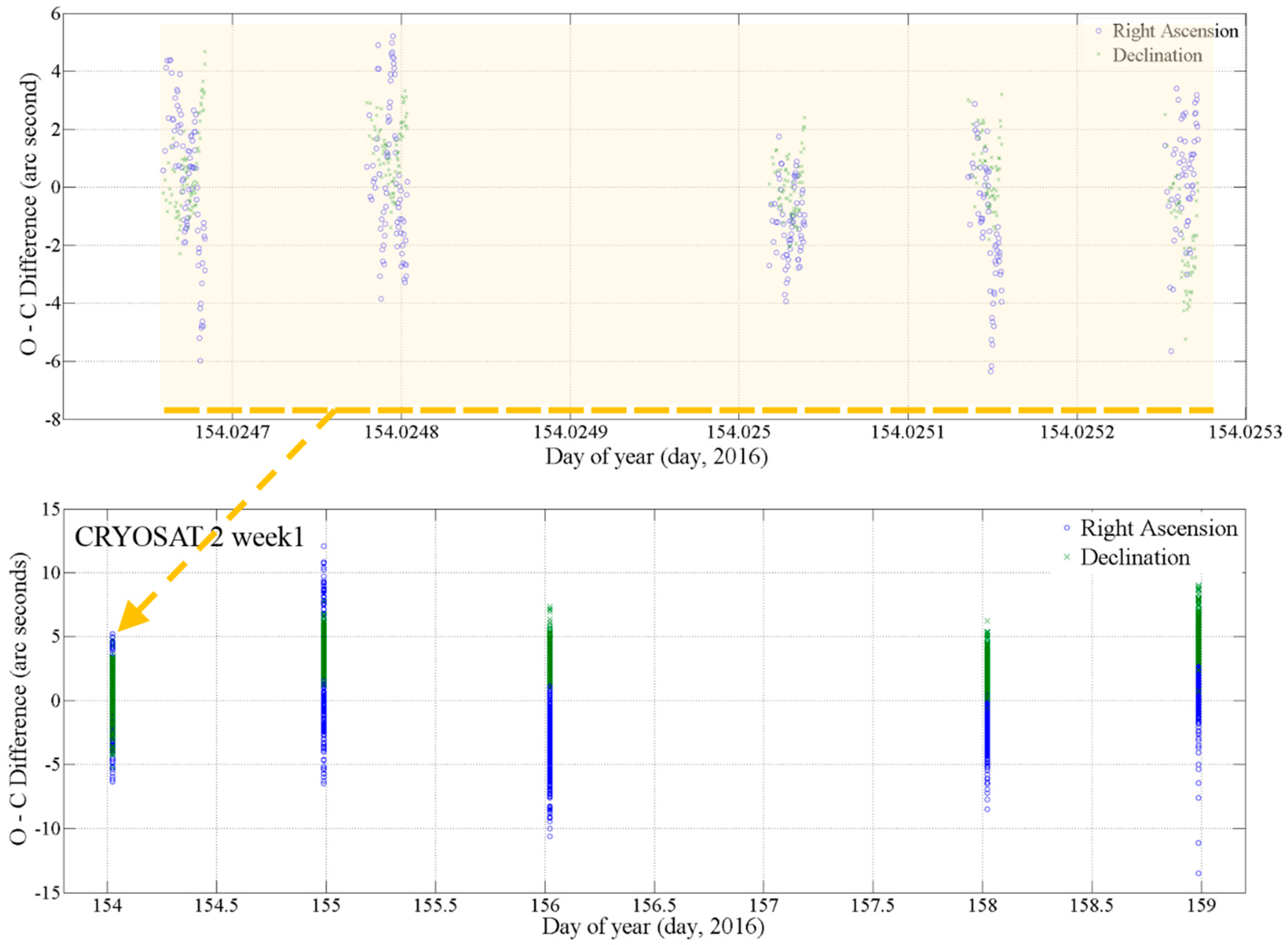Click the lowest blue outlier point near day 159
Screen dimensions: 1288x945
[1198, 874]
